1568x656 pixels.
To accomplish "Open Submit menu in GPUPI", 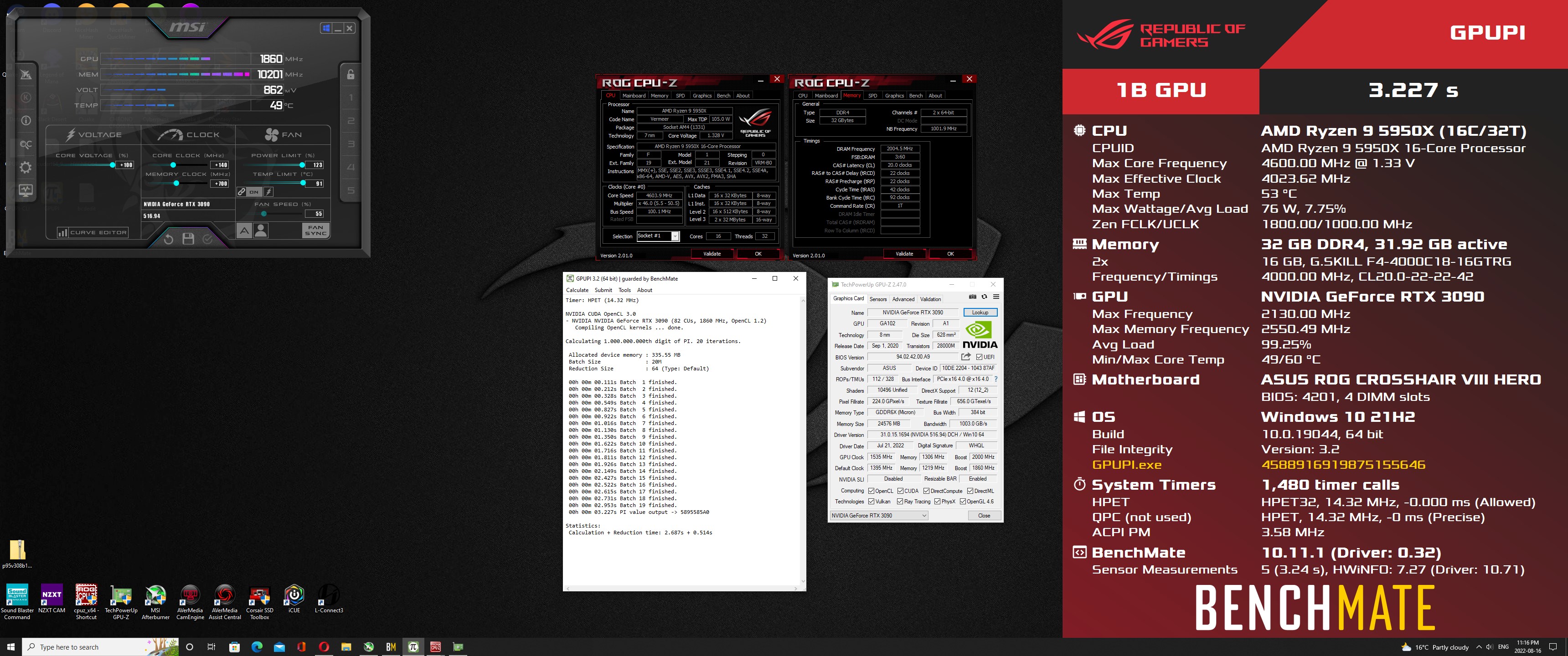I will (x=603, y=290).
